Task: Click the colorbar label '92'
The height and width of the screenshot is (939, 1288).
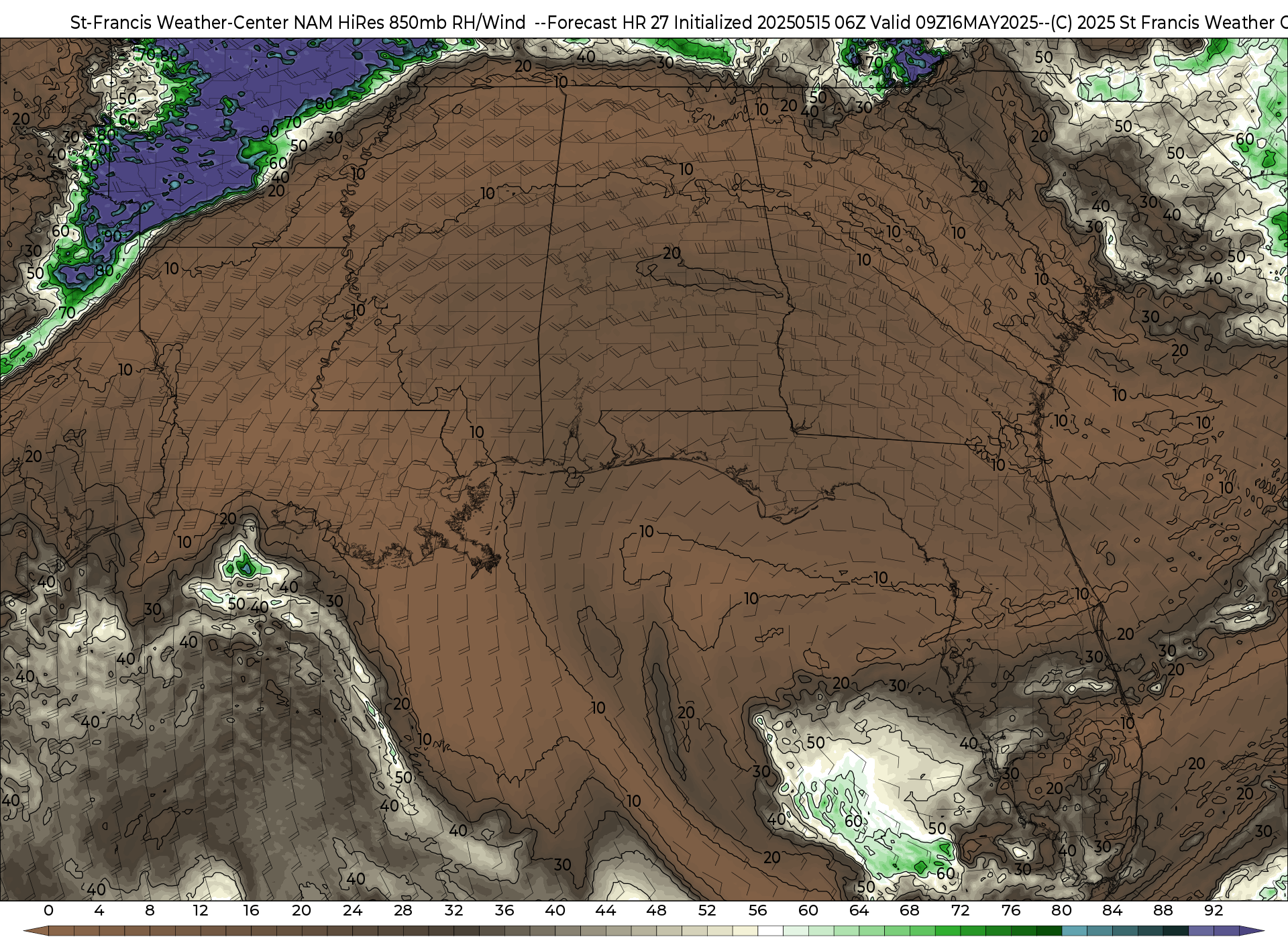Action: click(x=1214, y=911)
